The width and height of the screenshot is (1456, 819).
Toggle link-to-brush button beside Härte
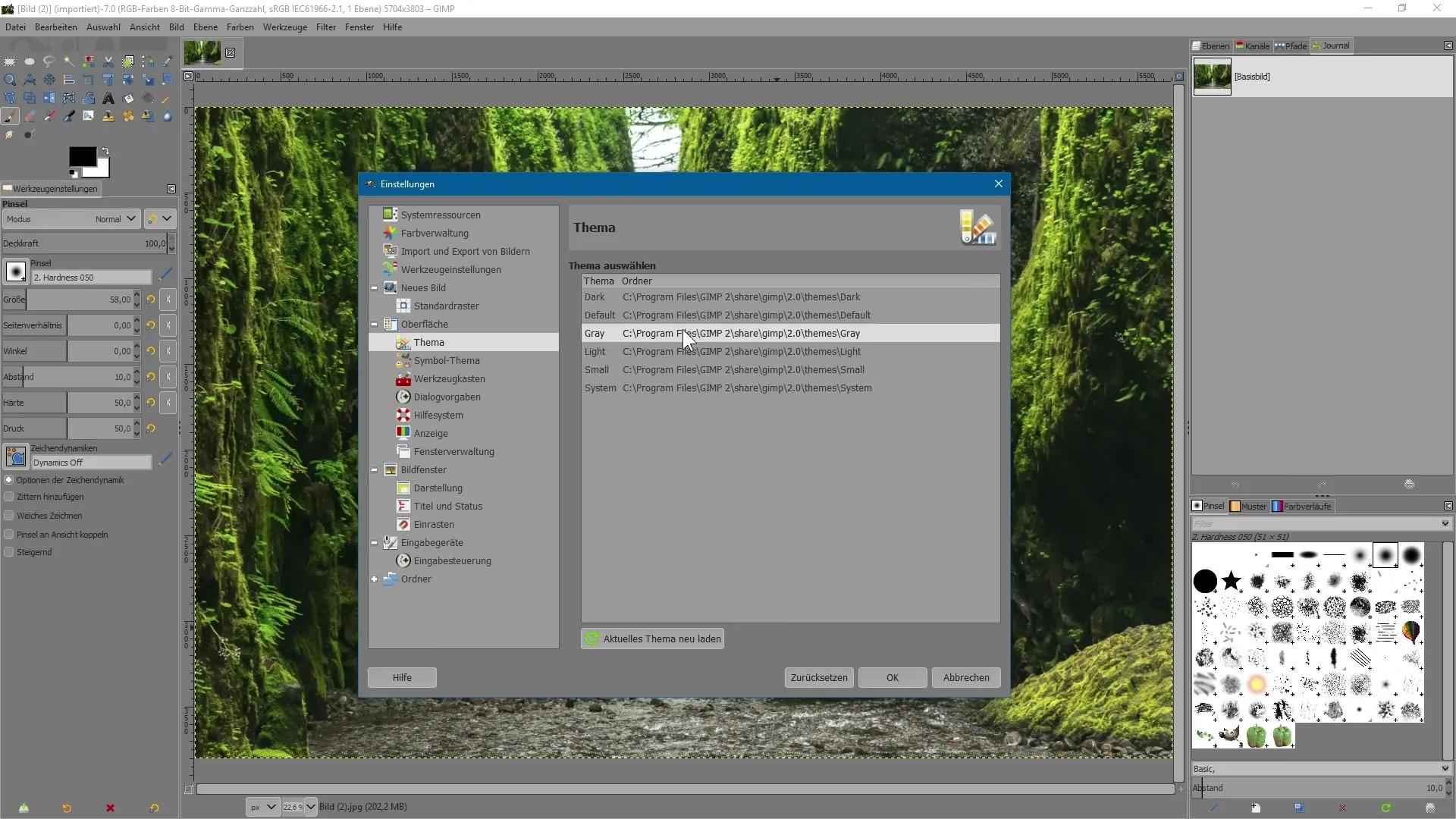click(x=168, y=403)
